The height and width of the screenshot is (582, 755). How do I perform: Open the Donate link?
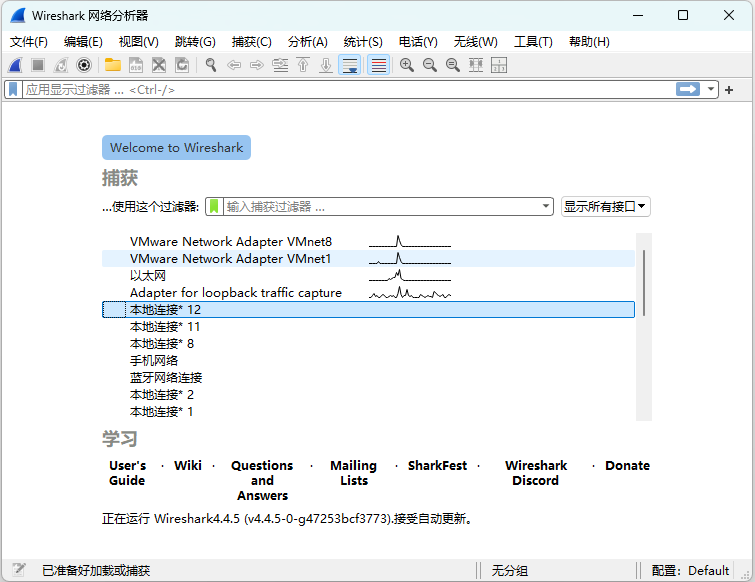coord(627,466)
